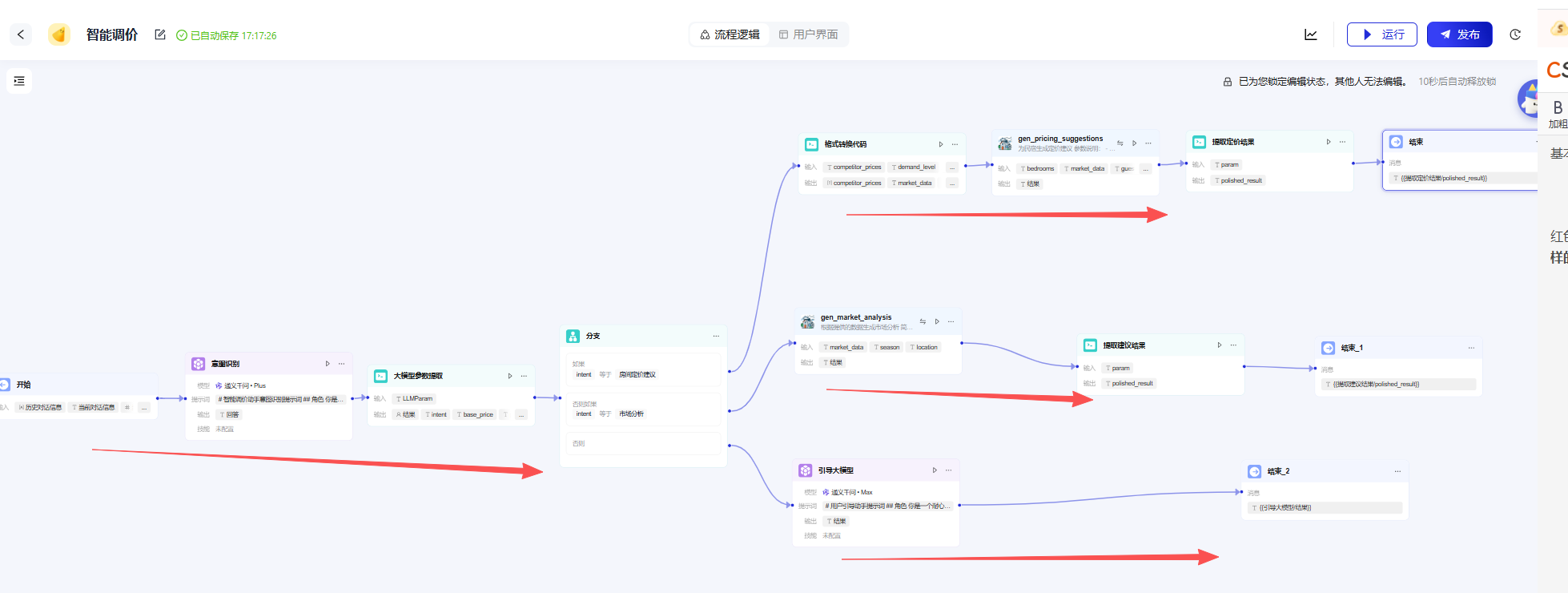Image resolution: width=1568 pixels, height=593 pixels.
Task: Click the demand_level input tag
Action: [x=913, y=167]
